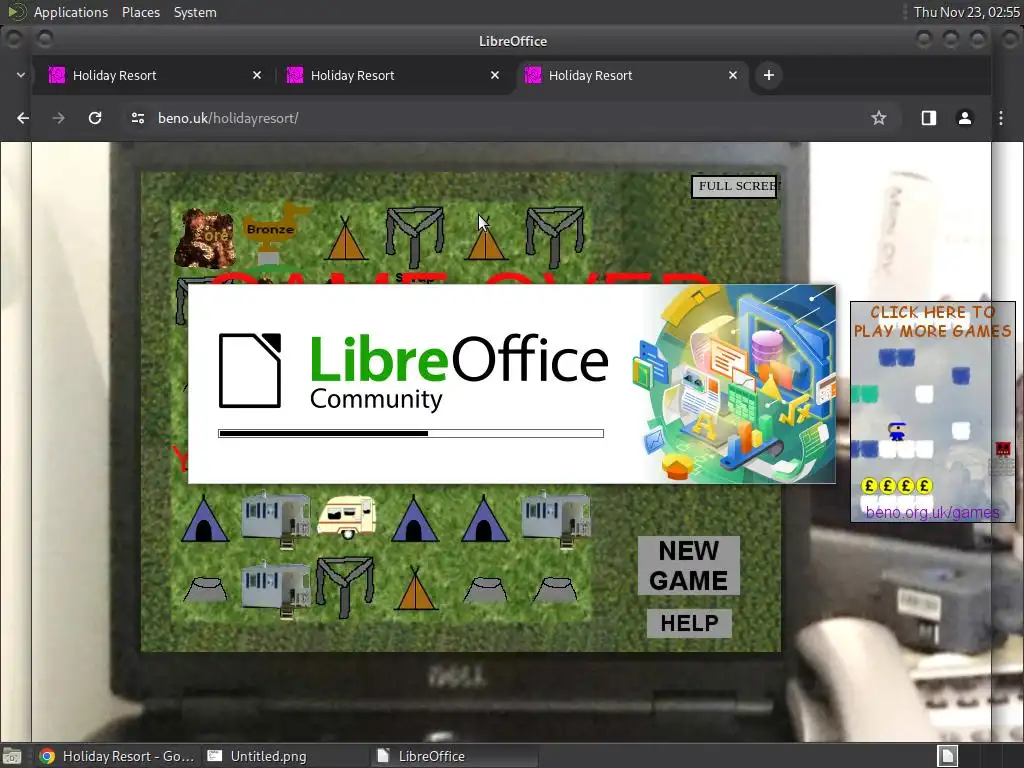Image resolution: width=1024 pixels, height=768 pixels.
Task: Open the System menu
Action: coord(195,12)
